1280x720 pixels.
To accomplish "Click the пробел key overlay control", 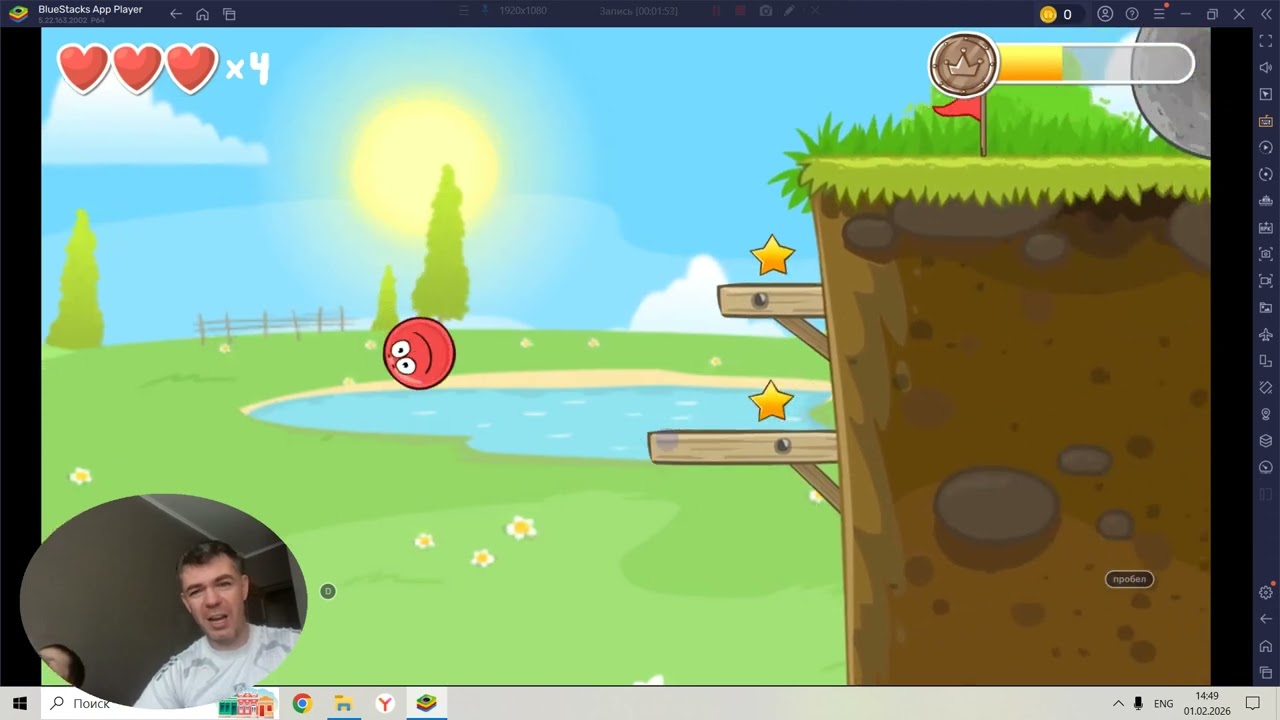I will click(1129, 579).
